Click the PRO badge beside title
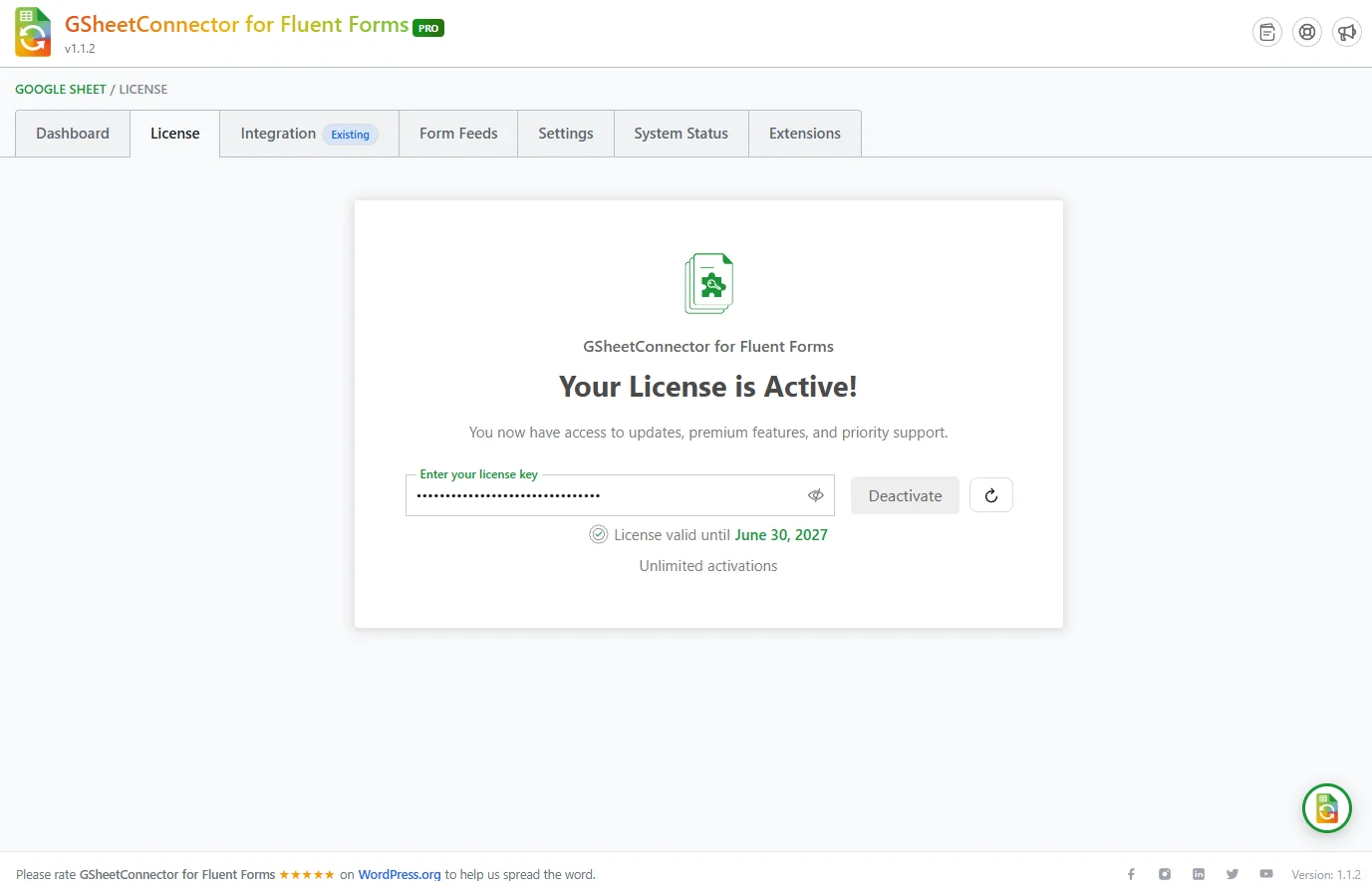Screen dimensions: 1372x891 pyautogui.click(x=428, y=28)
